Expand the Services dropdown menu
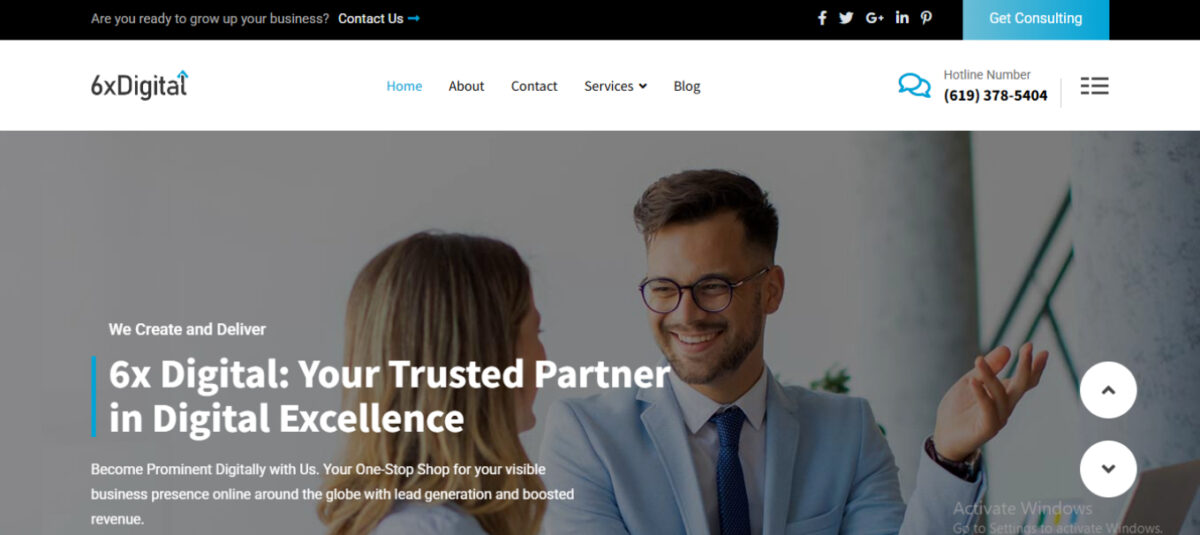The image size is (1200, 535). (x=615, y=86)
